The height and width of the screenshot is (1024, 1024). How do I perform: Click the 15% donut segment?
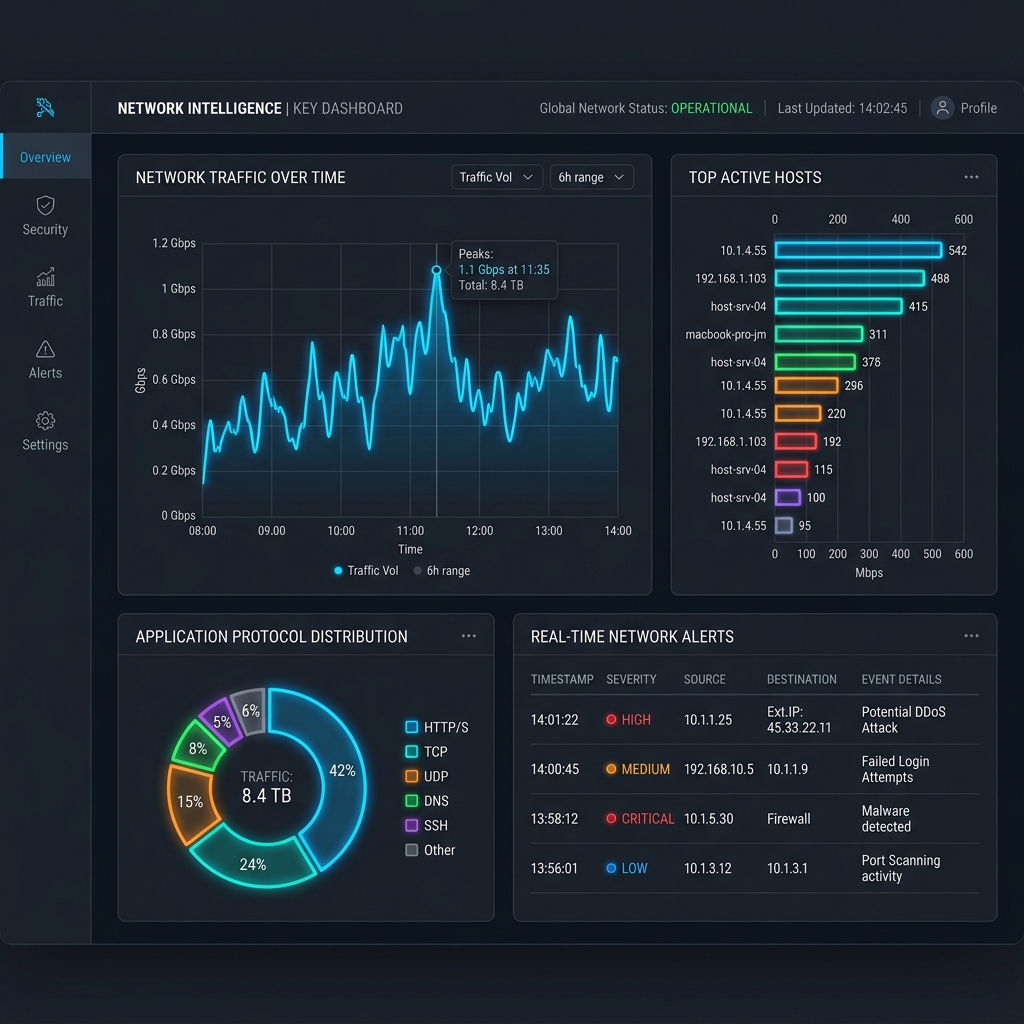coord(190,802)
